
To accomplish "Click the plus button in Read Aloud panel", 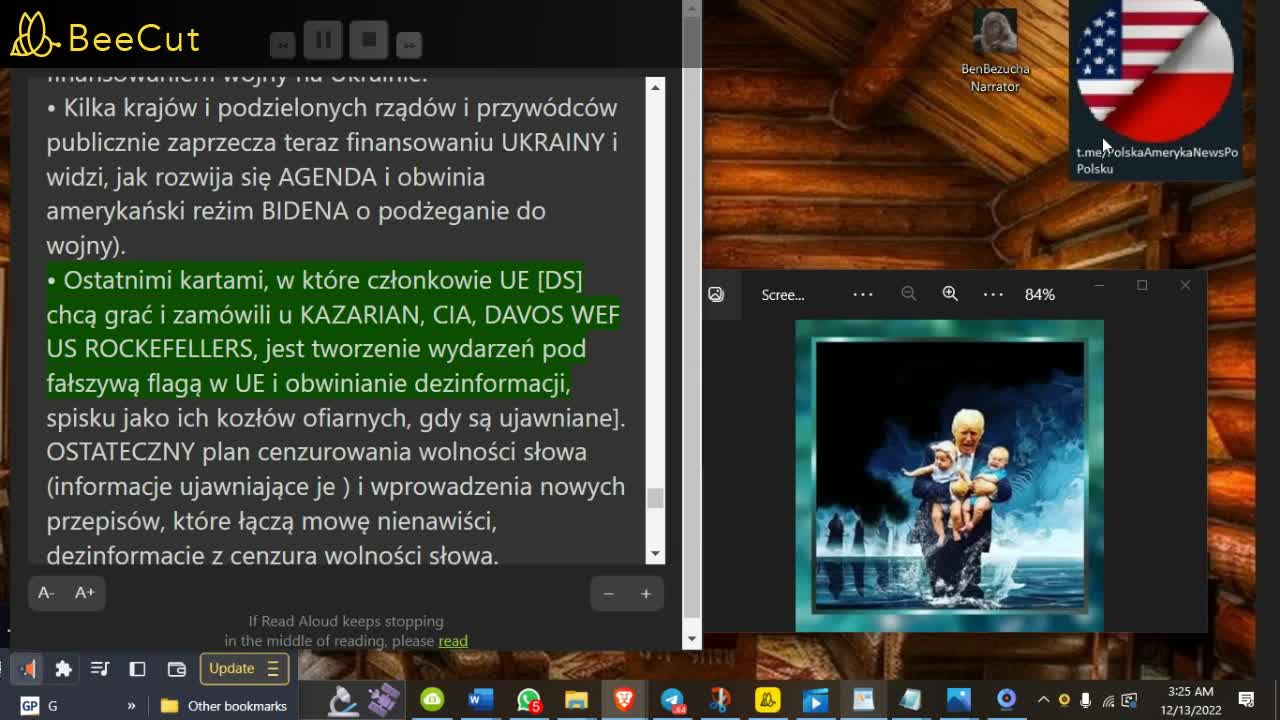I will pos(646,594).
